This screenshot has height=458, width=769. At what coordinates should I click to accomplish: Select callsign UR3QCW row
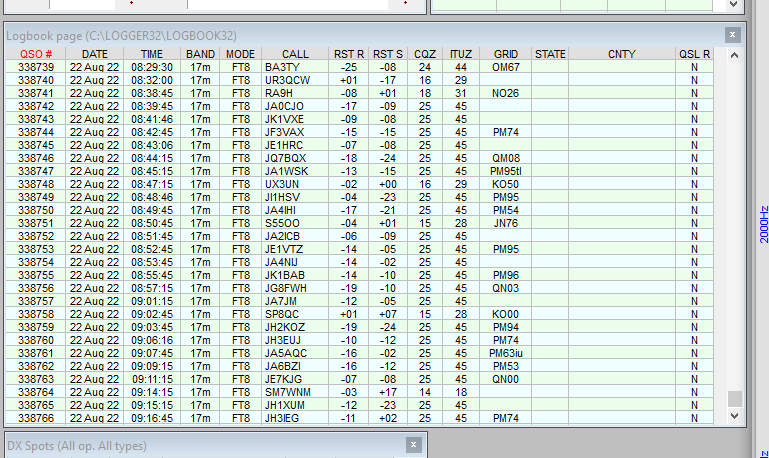tap(295, 80)
